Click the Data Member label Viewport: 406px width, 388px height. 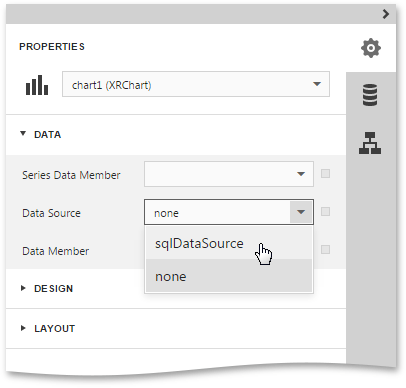[x=55, y=251]
